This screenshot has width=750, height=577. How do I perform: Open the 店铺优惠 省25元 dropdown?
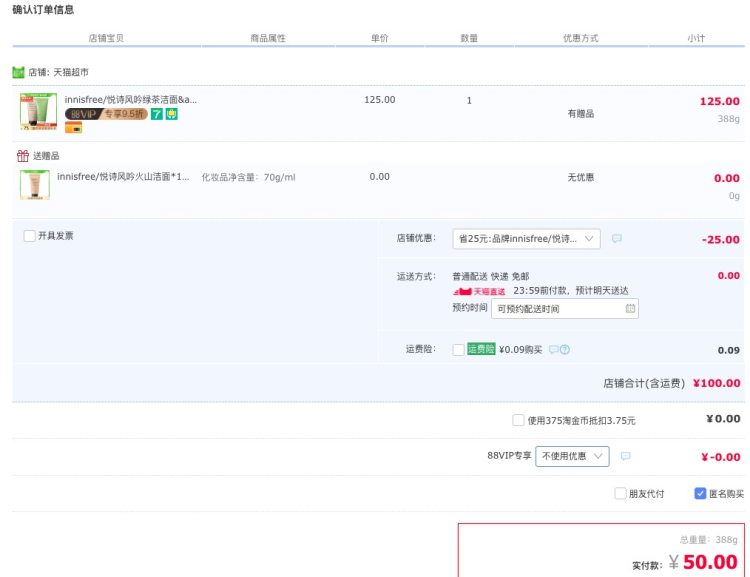(526, 238)
